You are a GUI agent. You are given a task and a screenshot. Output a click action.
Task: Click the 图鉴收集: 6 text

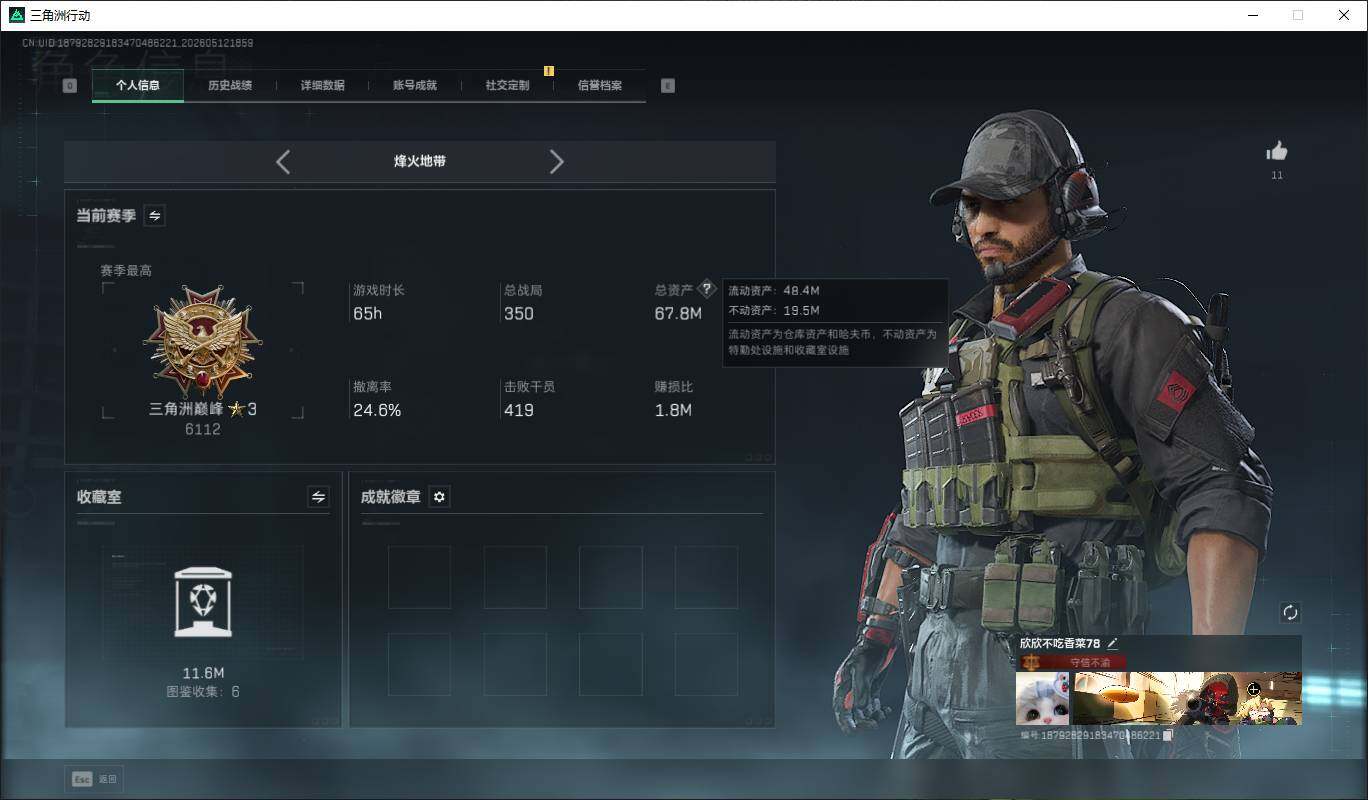tap(203, 691)
